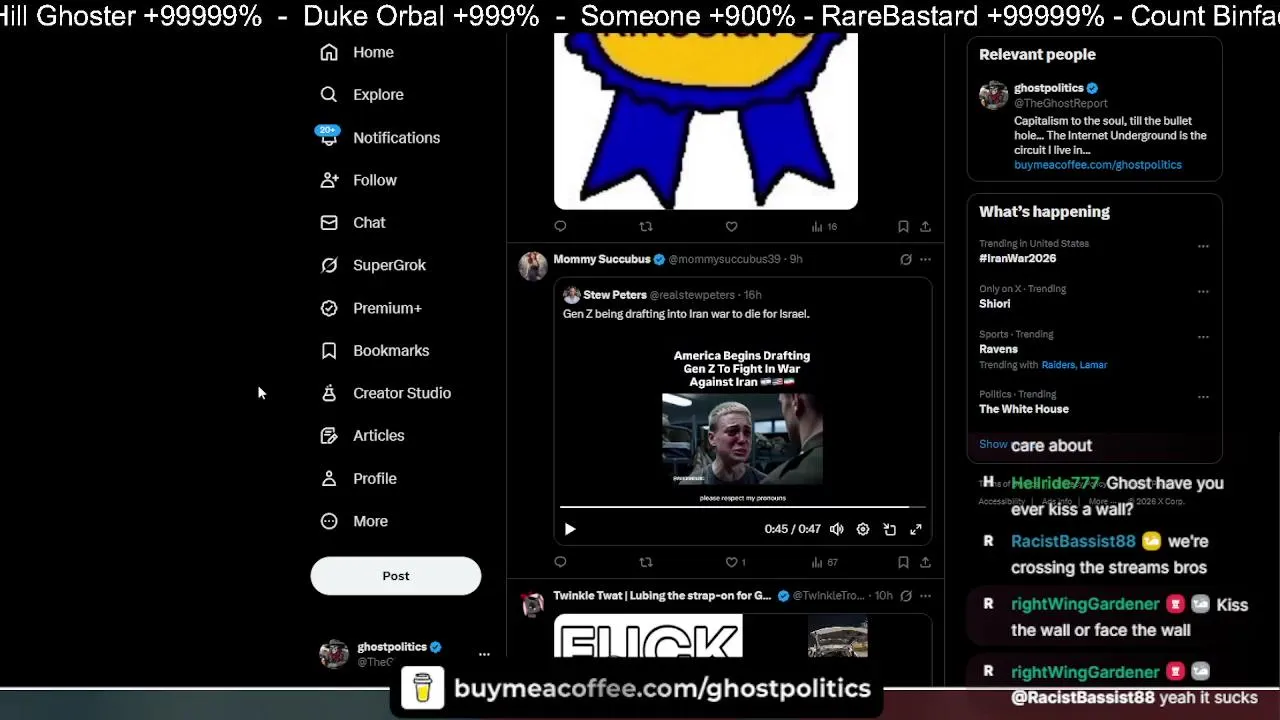The height and width of the screenshot is (720, 1280).
Task: Open video settings gear icon
Action: pos(863,529)
